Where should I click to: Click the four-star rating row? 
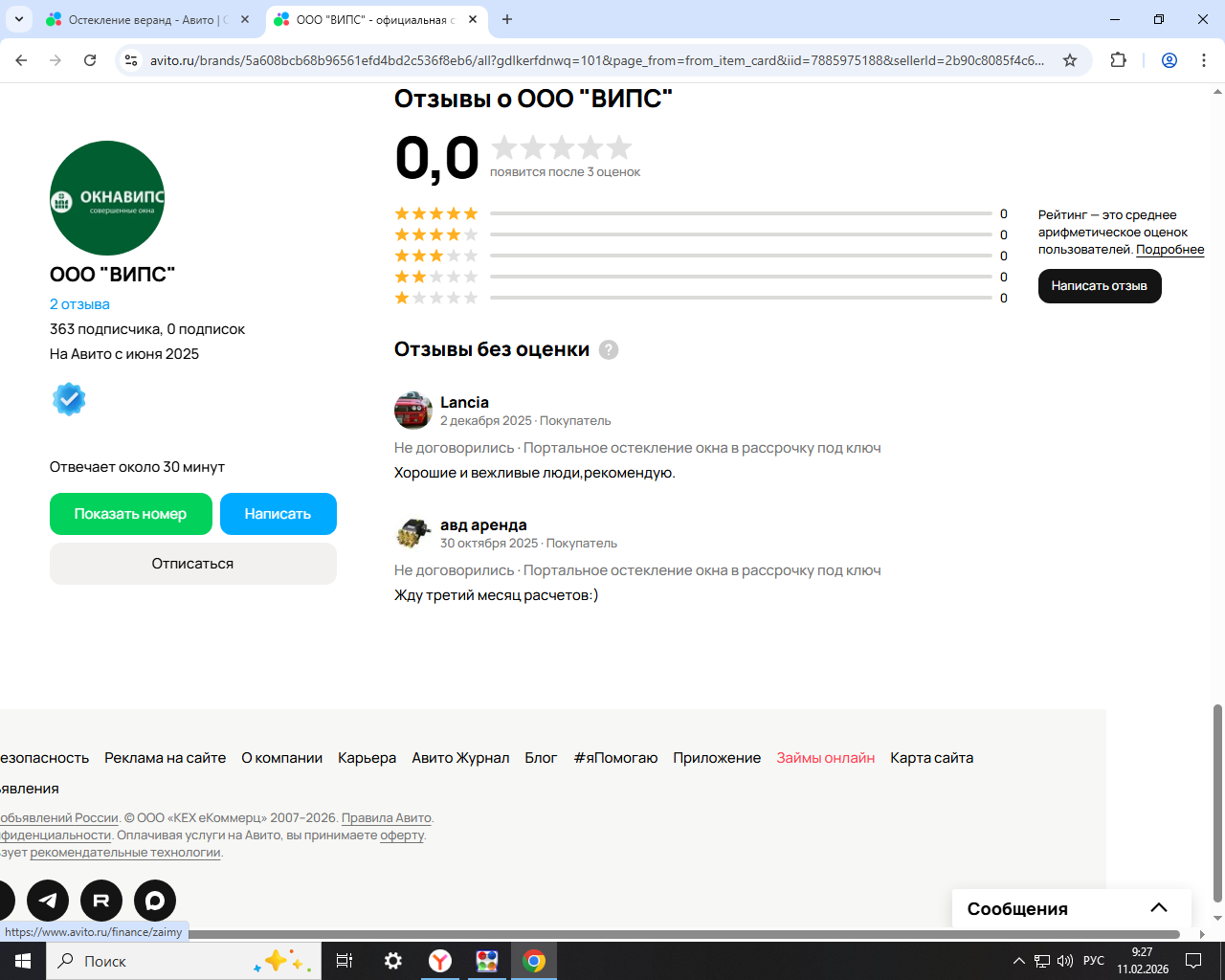point(701,234)
